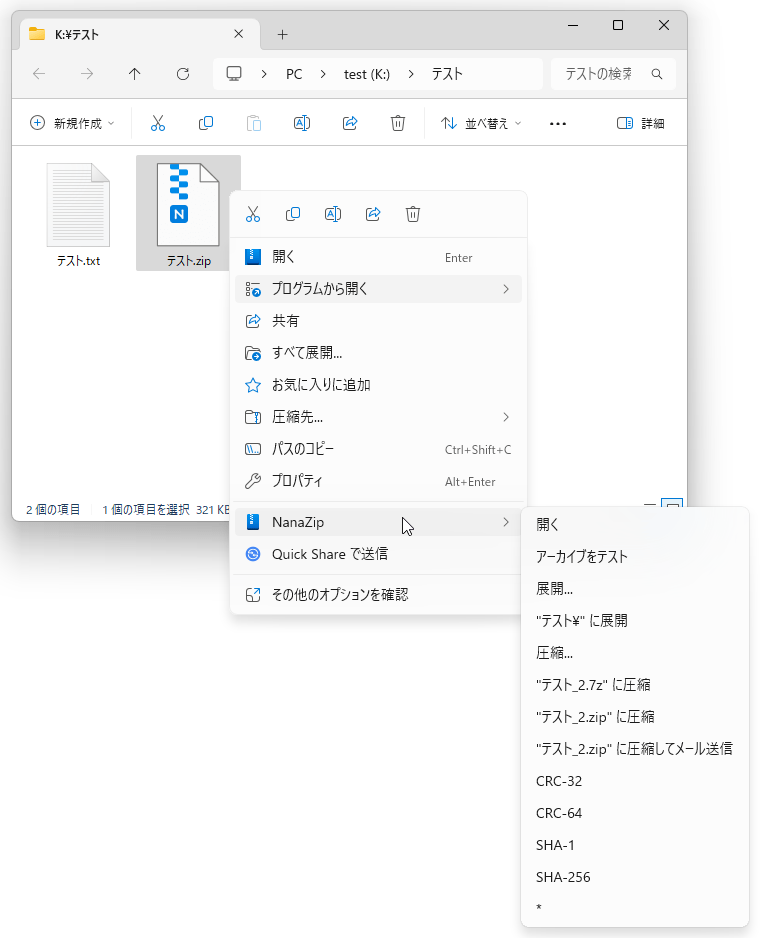Click the Cut icon in Explorer toolbar
This screenshot has width=760, height=938.
(158, 123)
